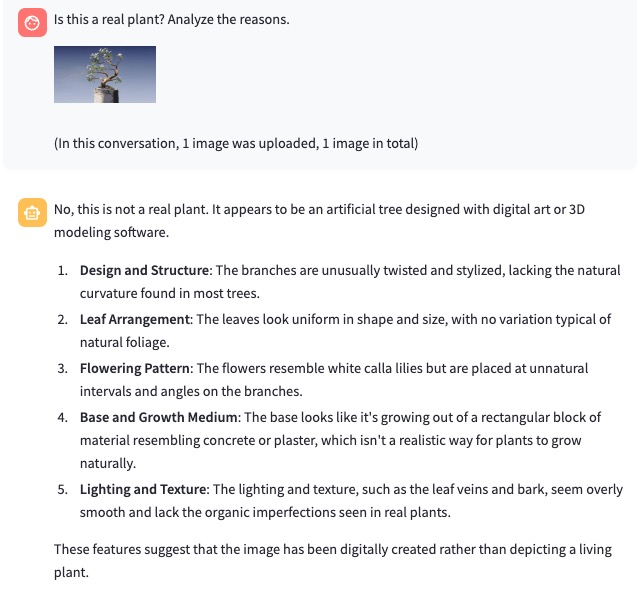This screenshot has width=641, height=591.
Task: Click list number 5 in the answer
Action: click(x=61, y=489)
